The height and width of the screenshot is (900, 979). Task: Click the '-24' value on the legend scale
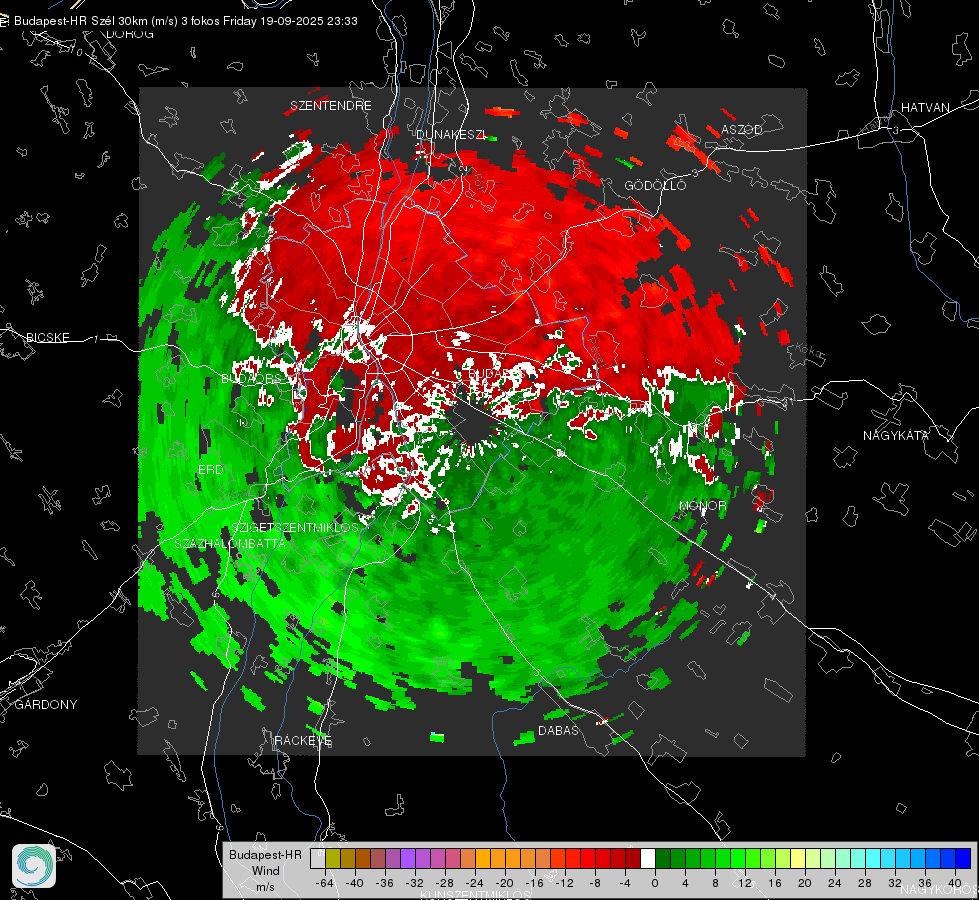pos(475,883)
